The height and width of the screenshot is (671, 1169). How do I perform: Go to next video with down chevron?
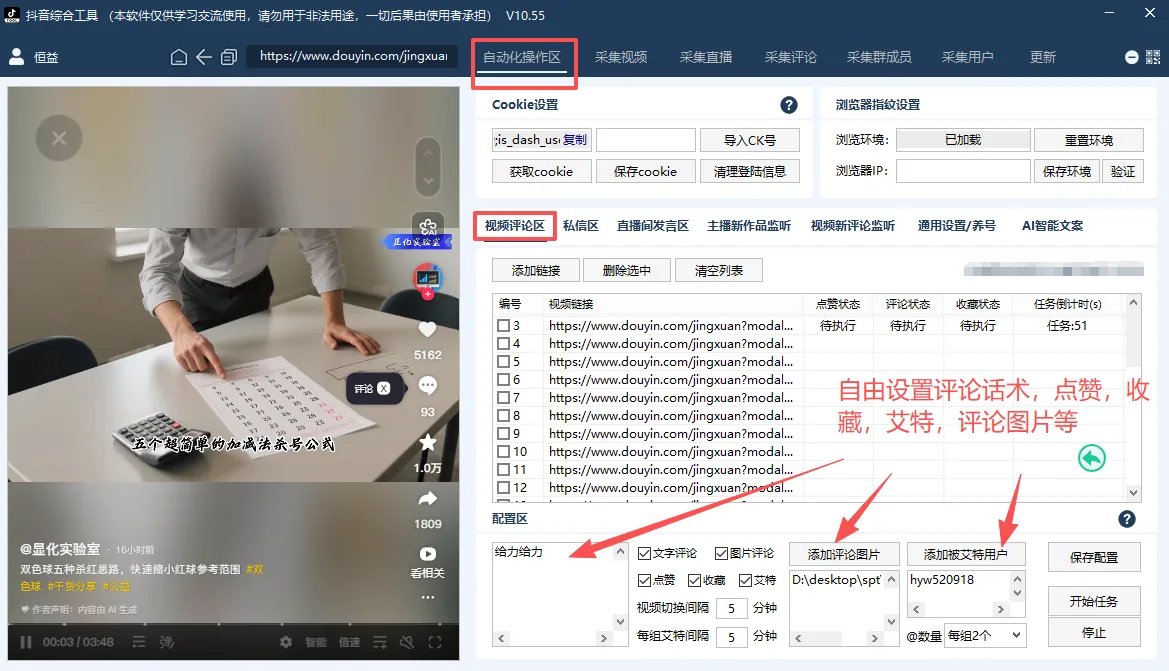coord(428,180)
